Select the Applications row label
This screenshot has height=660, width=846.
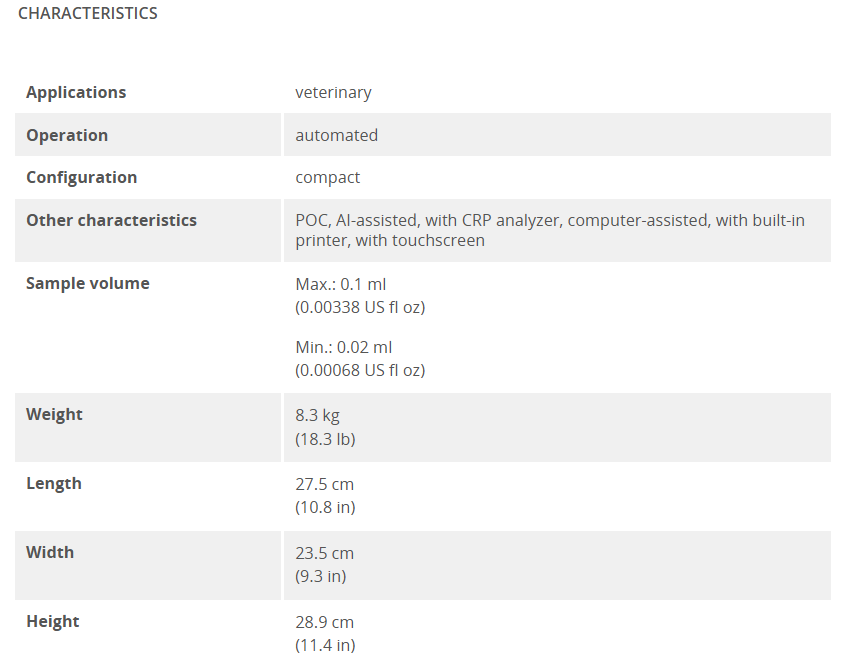pyautogui.click(x=76, y=92)
